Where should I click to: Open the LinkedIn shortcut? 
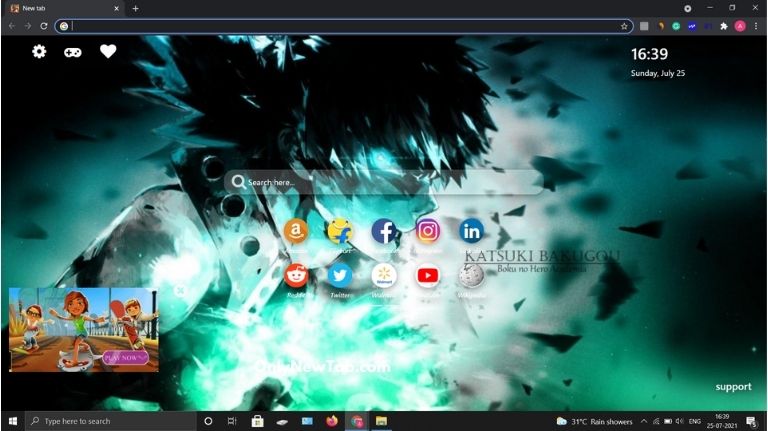(x=471, y=231)
